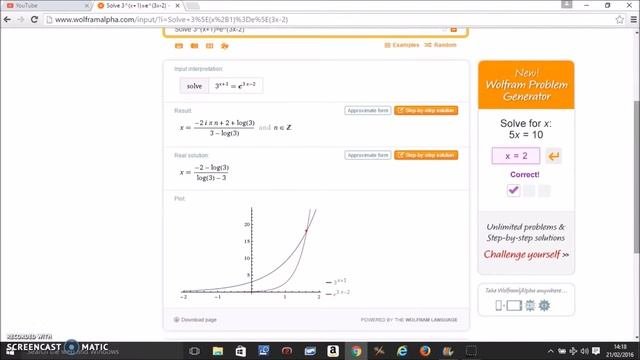Image resolution: width=640 pixels, height=360 pixels.
Task: Click Step-by-step solution in the Result section
Action: point(426,111)
